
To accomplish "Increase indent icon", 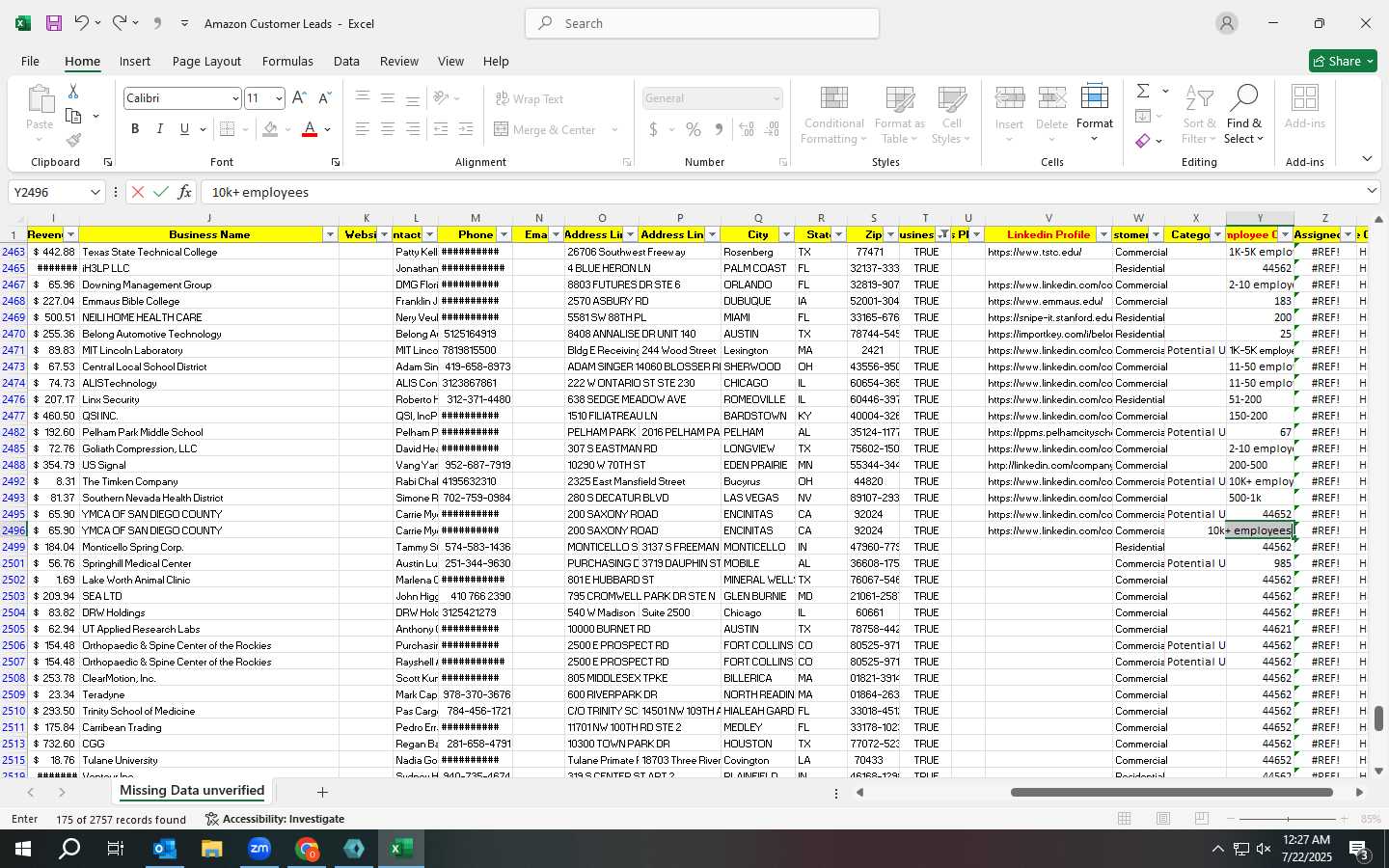I will [x=466, y=129].
